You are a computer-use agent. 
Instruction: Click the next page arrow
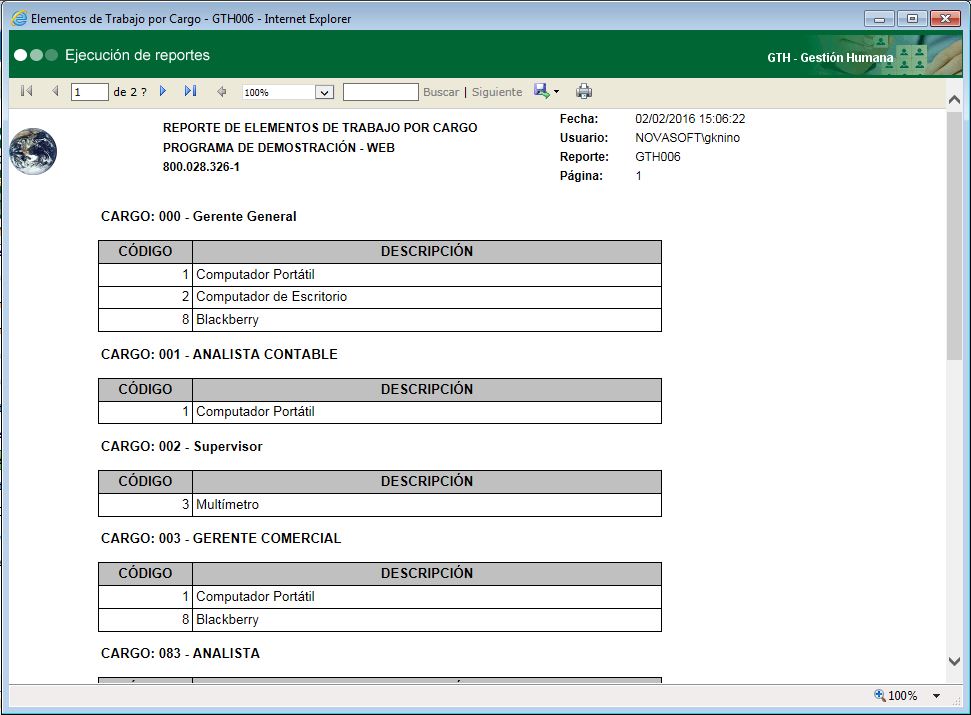pyautogui.click(x=162, y=91)
